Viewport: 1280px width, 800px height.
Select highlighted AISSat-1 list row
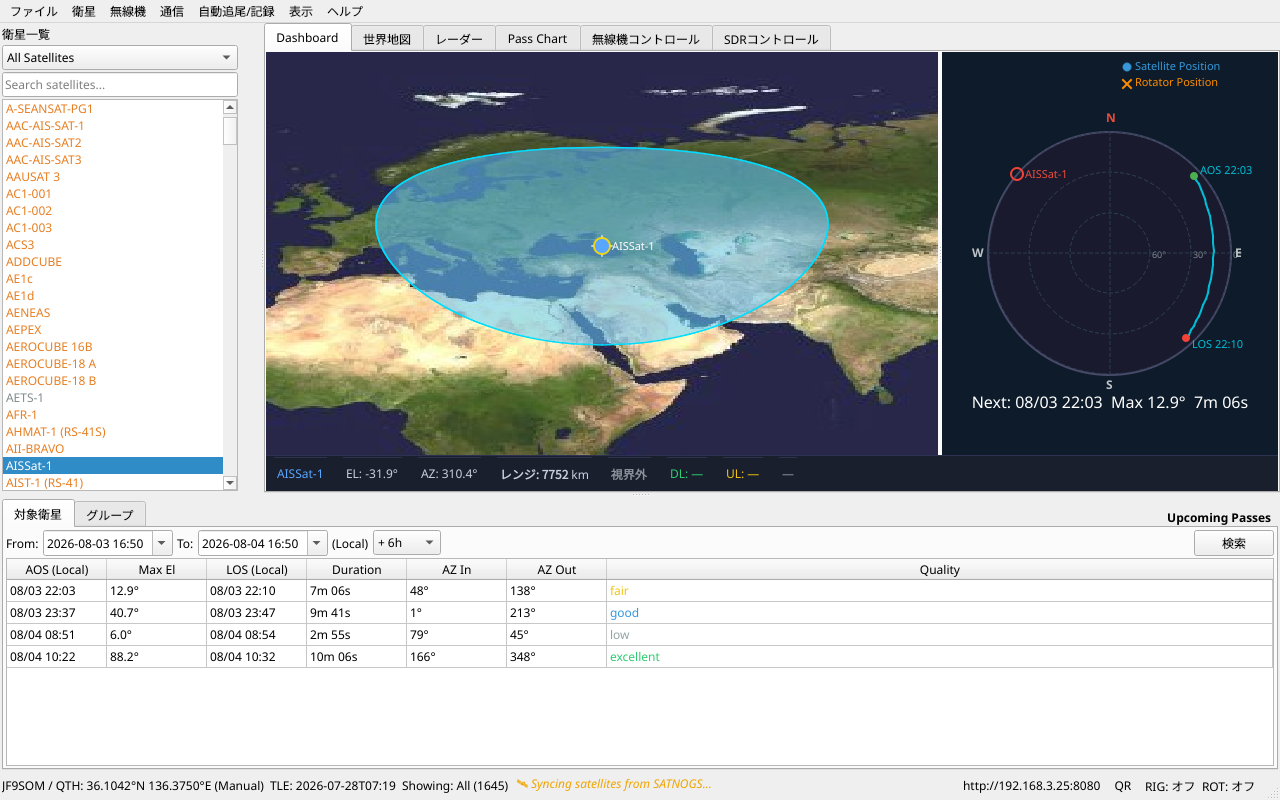point(112,465)
